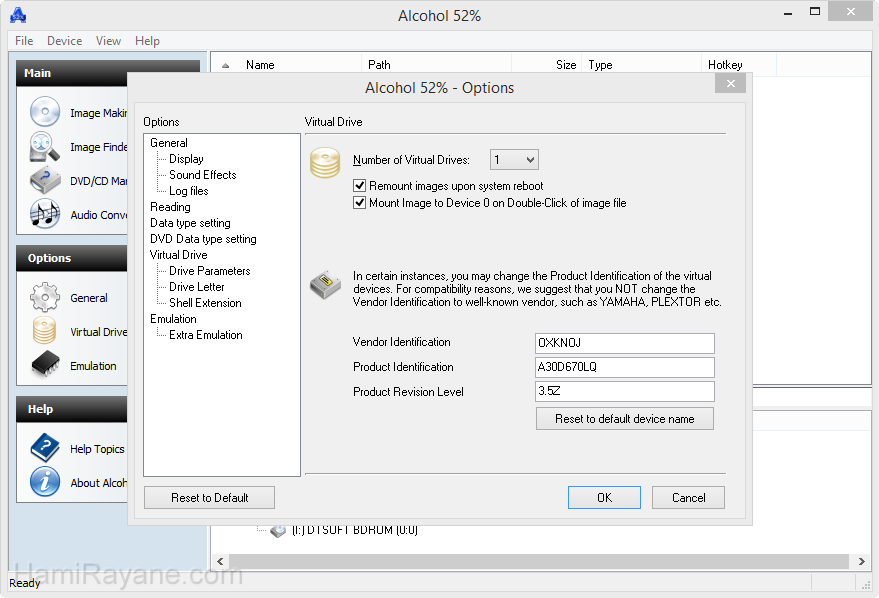Select Extra Emulation in the options tree
Viewport: 879px width, 598px height.
tap(206, 335)
